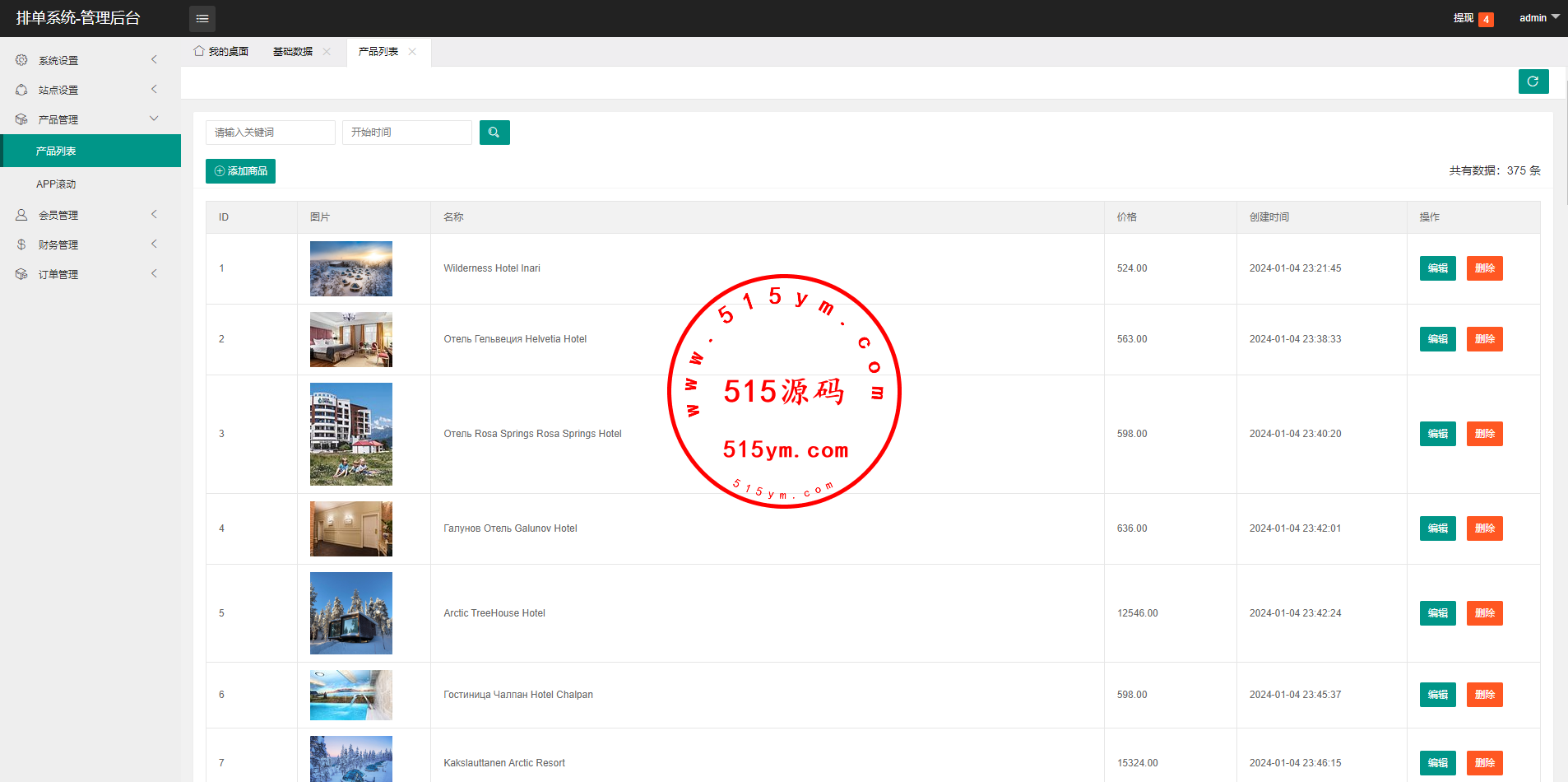Expand the 站点设置 sidebar menu

tap(90, 90)
